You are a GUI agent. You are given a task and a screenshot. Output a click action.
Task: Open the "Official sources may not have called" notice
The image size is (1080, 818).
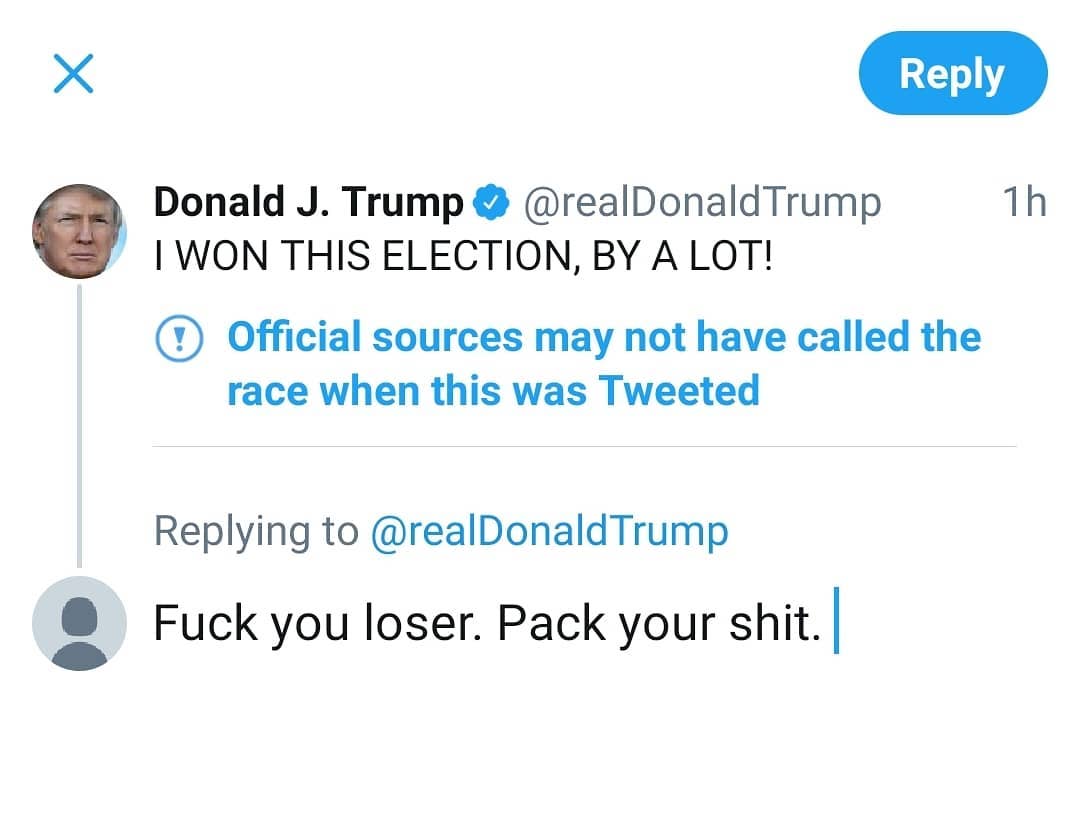(603, 337)
